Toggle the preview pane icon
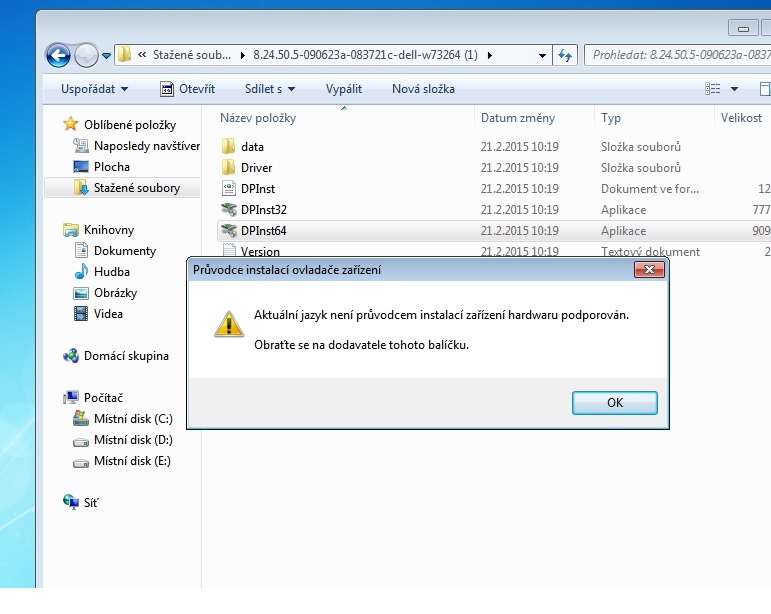 (x=765, y=89)
